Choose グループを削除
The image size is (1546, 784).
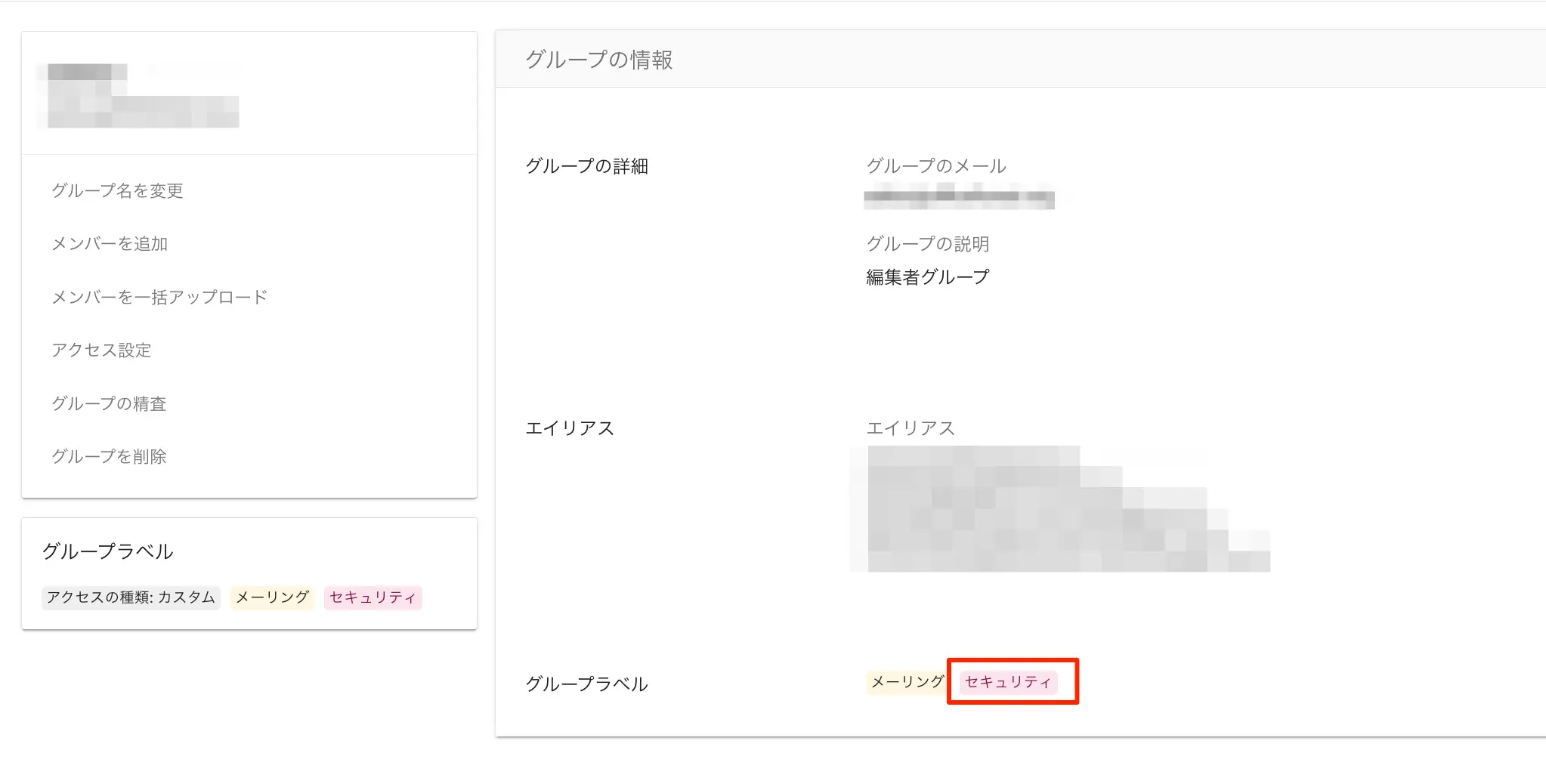[109, 457]
